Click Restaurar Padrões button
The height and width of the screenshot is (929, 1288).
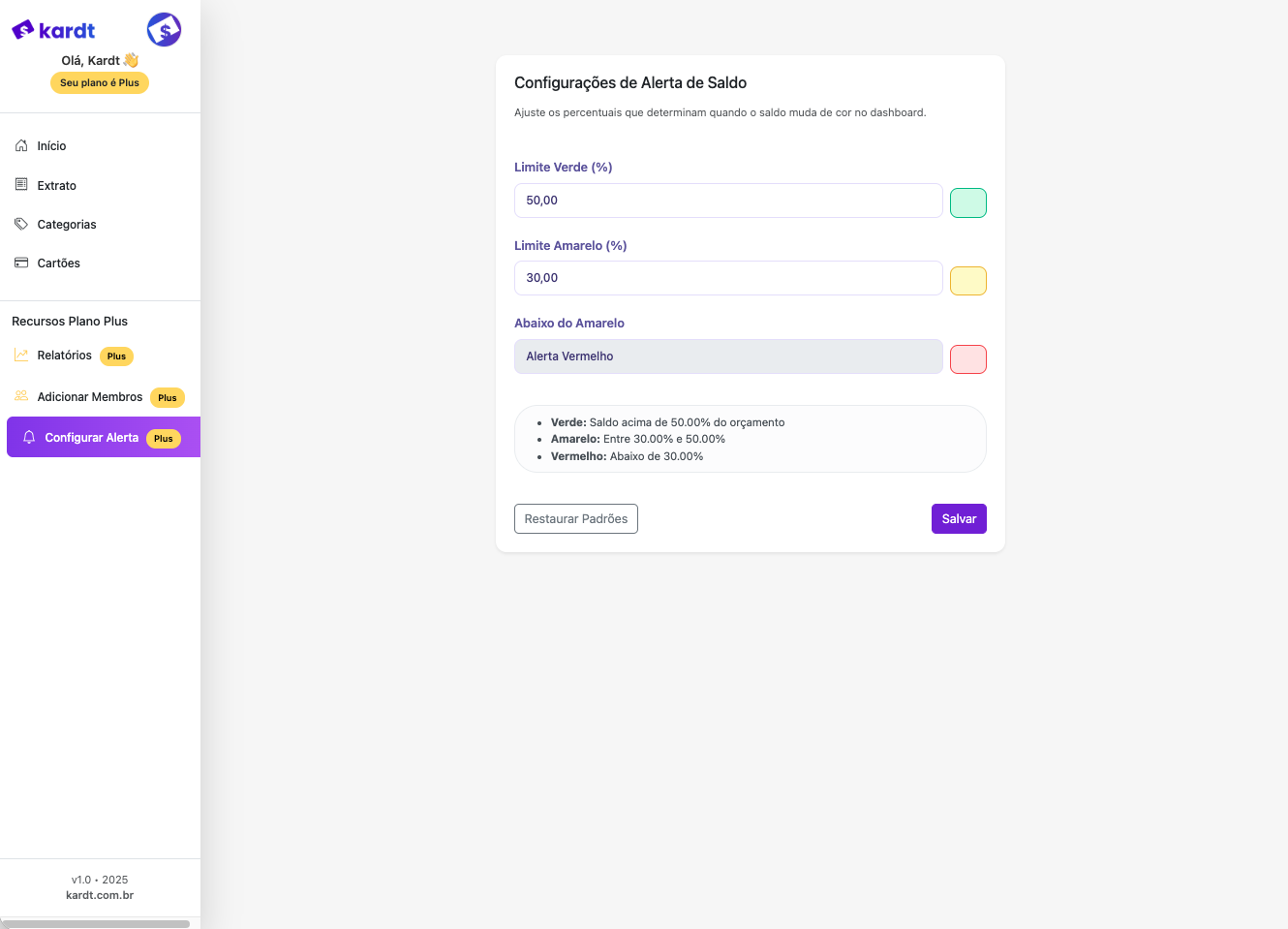(x=575, y=518)
